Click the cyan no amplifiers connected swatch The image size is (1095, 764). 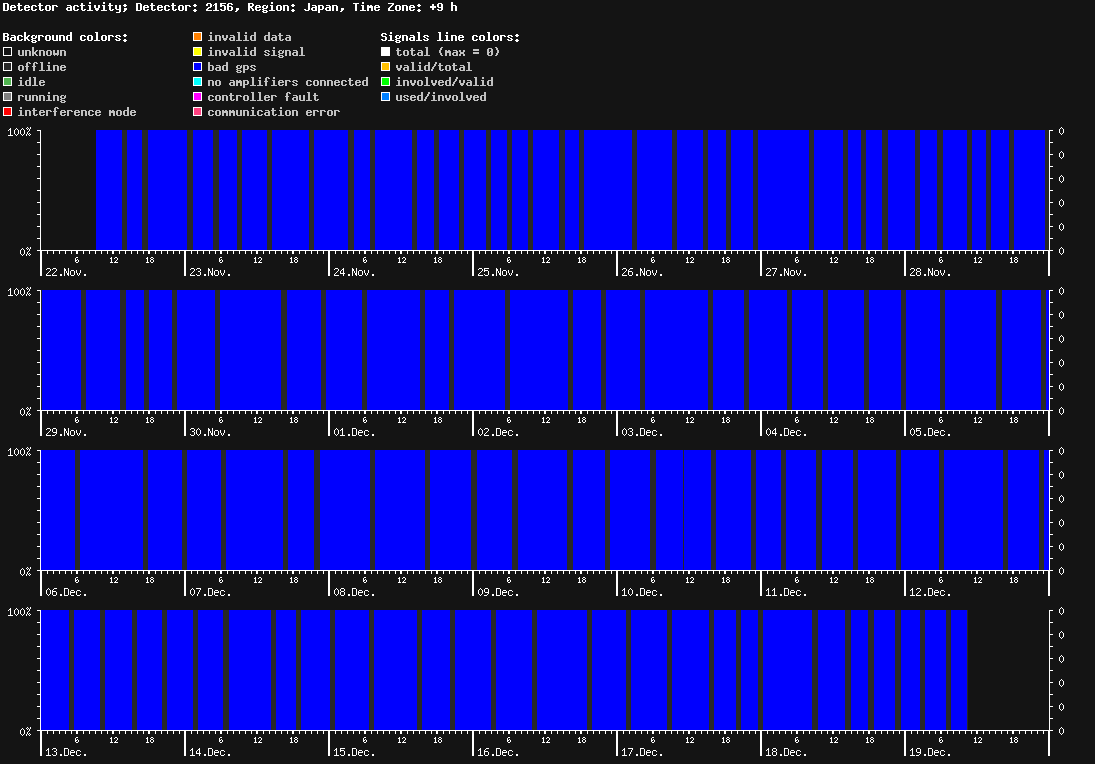(x=198, y=82)
